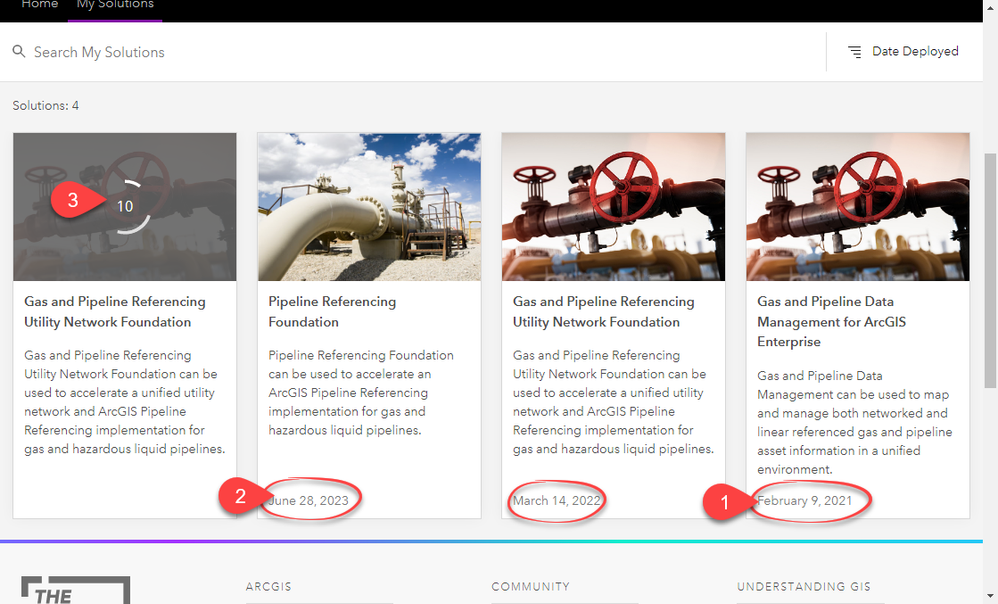Screen dimensions: 998x604
Task: Click the ARCGIS footer heading
Action: [269, 586]
